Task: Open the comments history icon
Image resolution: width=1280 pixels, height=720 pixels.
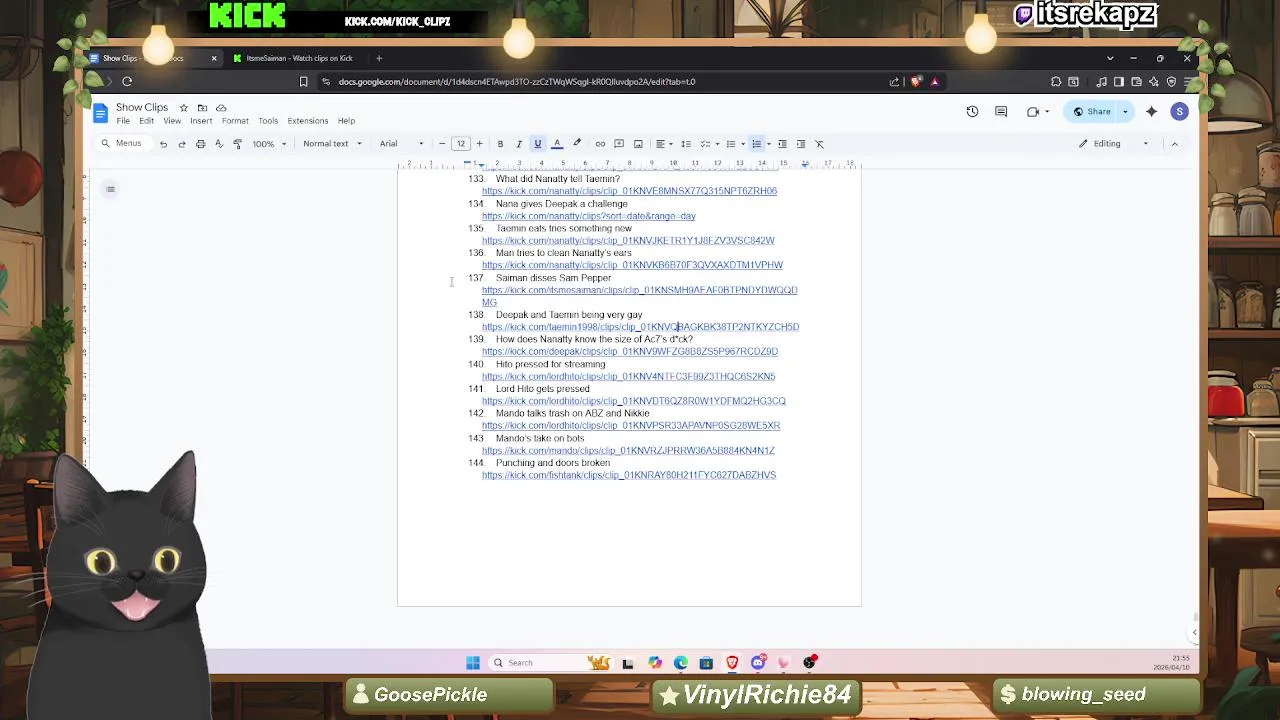Action: 1001,112
